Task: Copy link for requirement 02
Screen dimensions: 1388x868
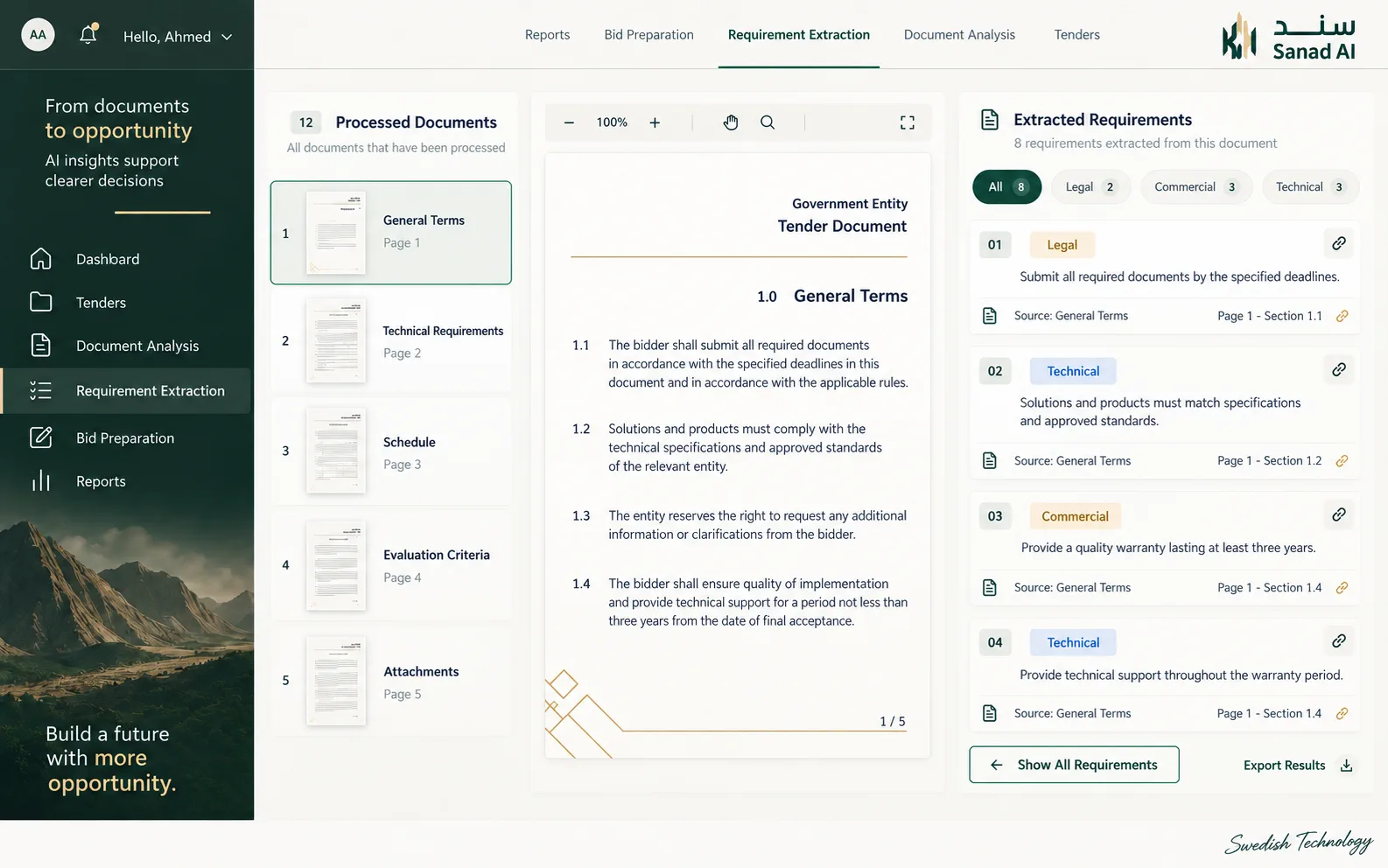Action: coord(1339,369)
